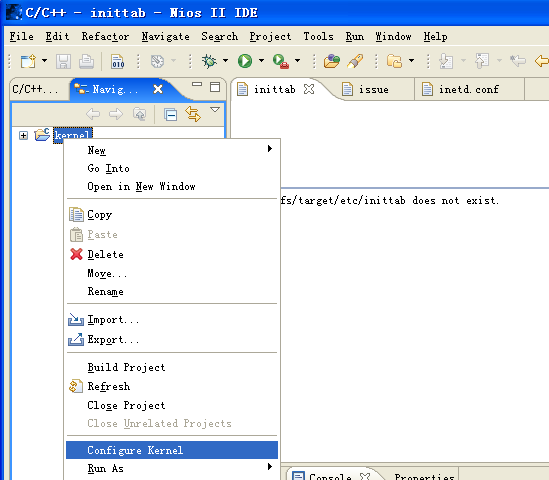Switch to the issue editor tab
Image resolution: width=549 pixels, height=480 pixels.
374,89
